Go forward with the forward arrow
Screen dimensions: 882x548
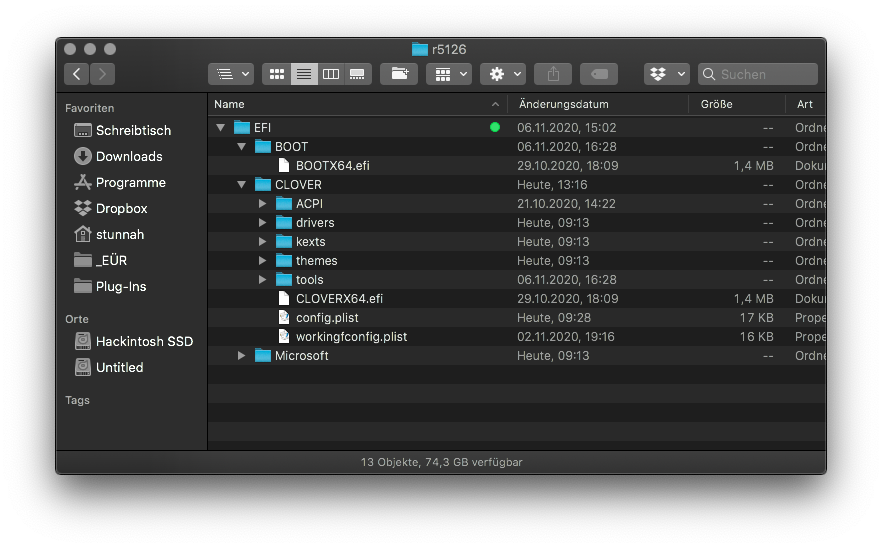tap(102, 74)
